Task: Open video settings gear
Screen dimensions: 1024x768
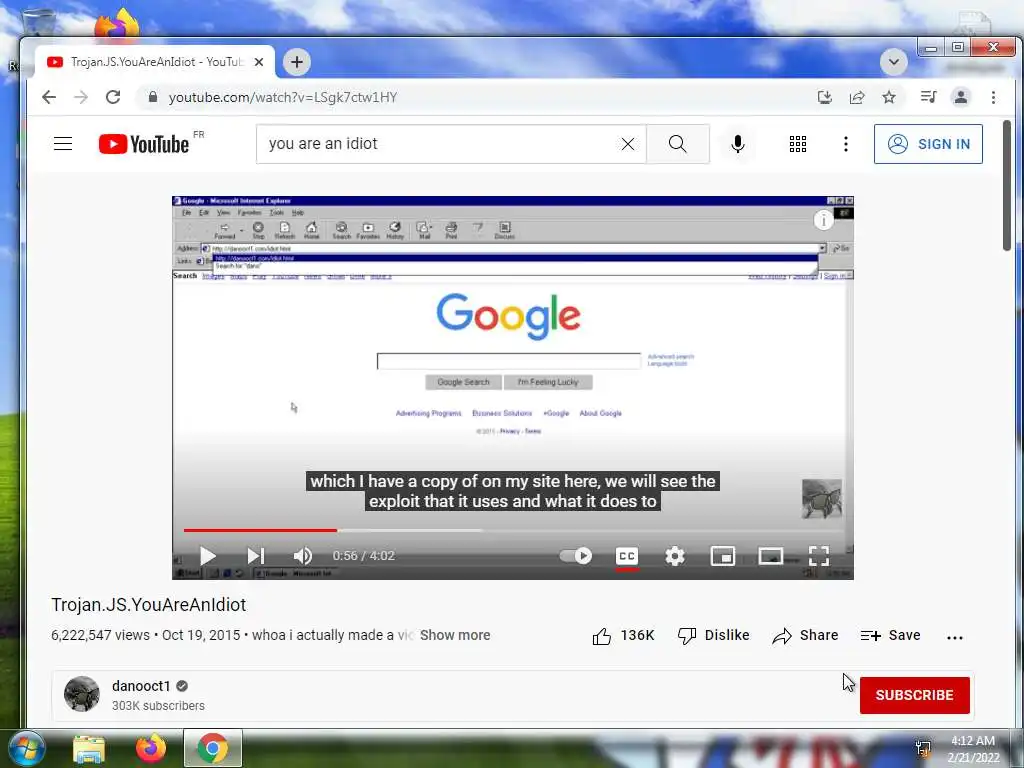Action: [x=675, y=556]
